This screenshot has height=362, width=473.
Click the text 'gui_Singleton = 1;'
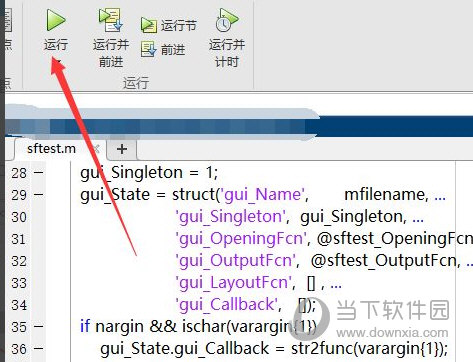coord(149,173)
